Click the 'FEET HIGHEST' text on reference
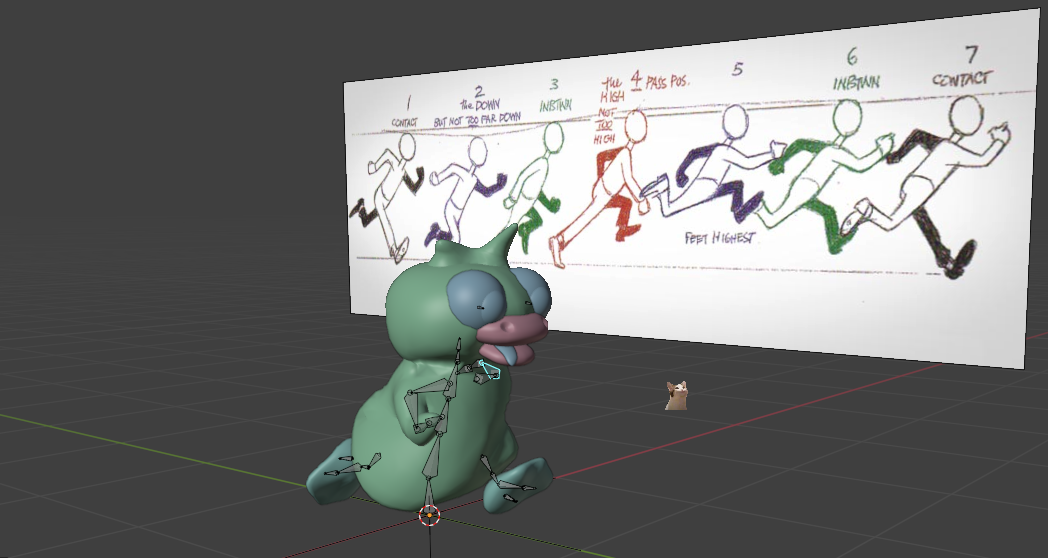1048x558 pixels. click(x=720, y=238)
